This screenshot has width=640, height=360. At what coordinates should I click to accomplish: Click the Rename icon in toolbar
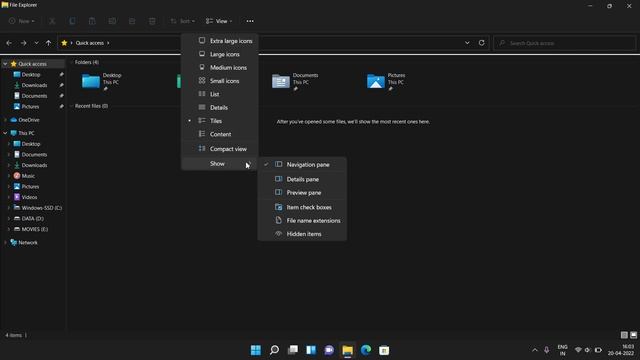click(112, 21)
